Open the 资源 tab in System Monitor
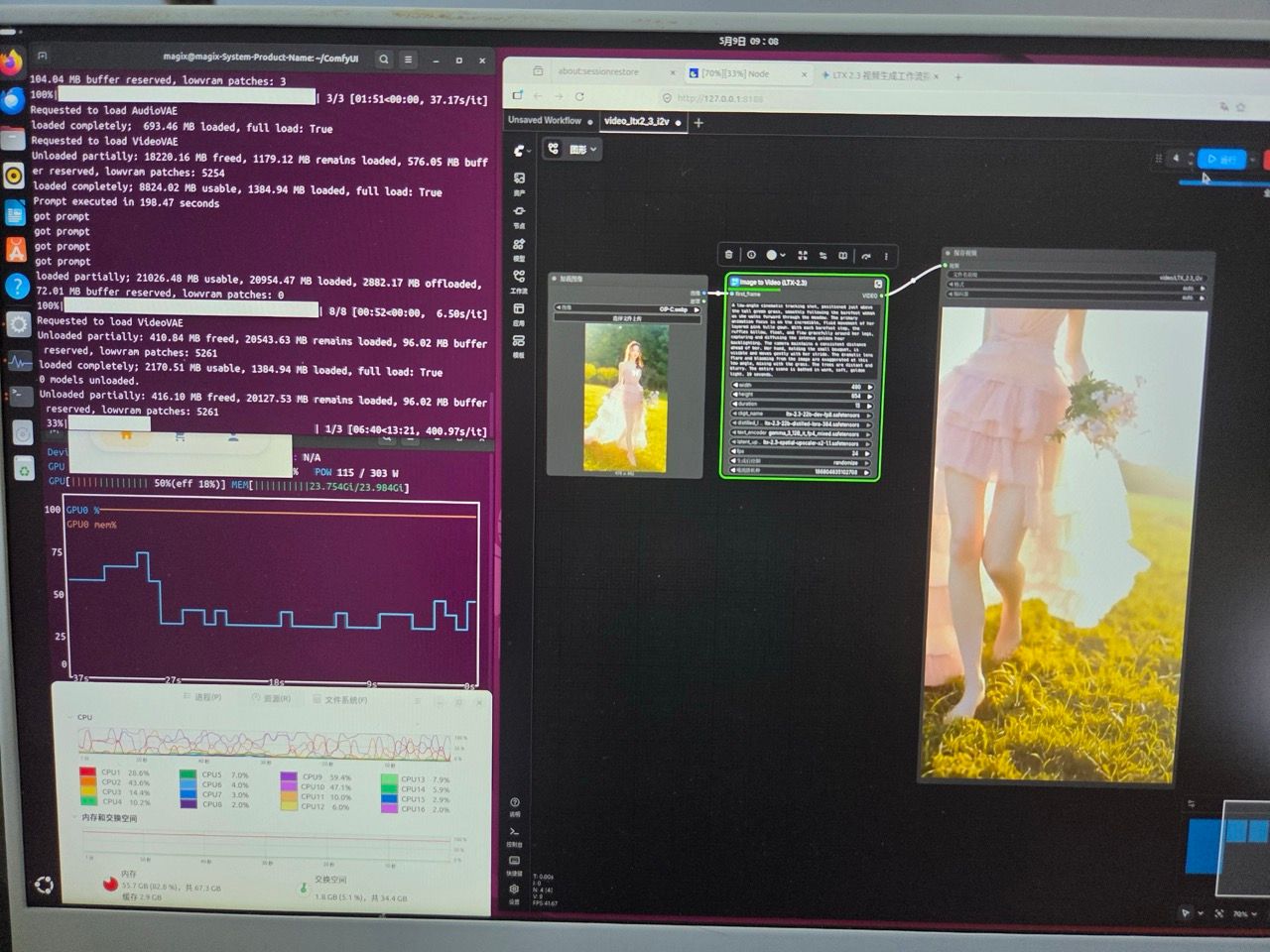This screenshot has width=1270, height=952. coord(272,698)
